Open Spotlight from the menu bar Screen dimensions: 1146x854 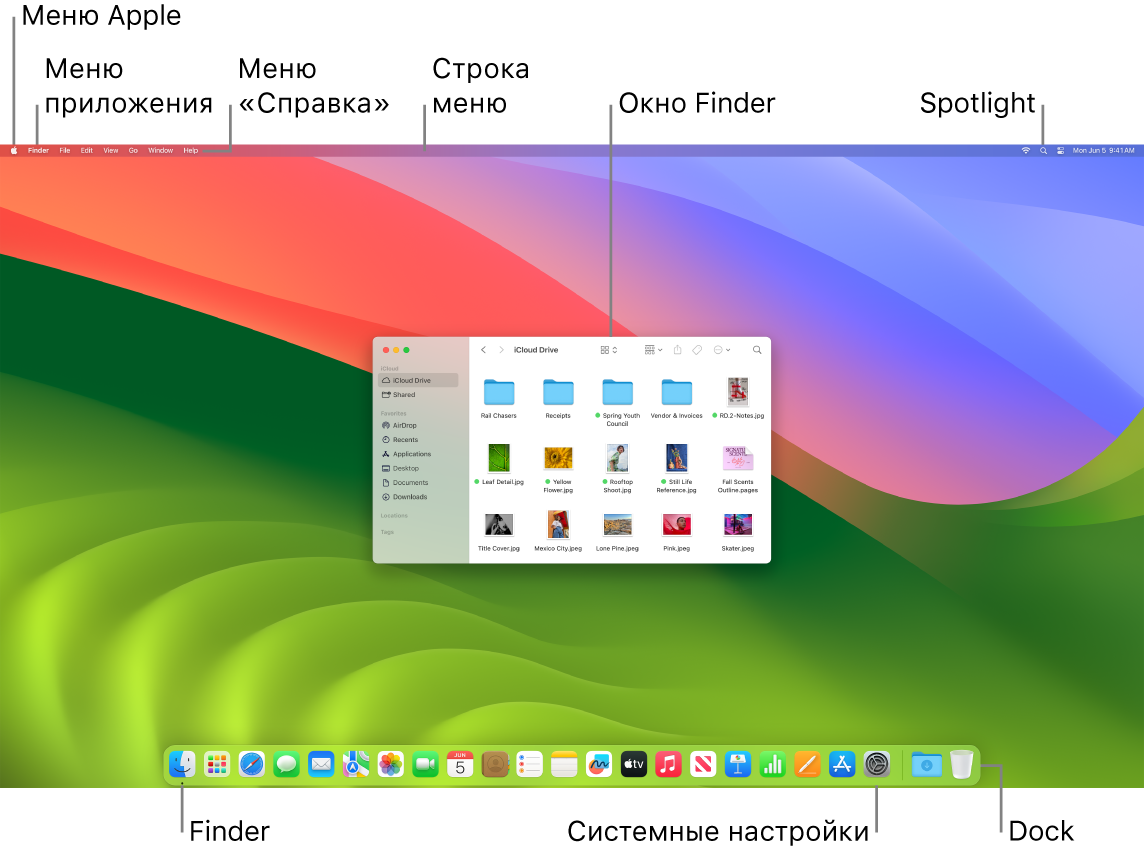click(x=1041, y=150)
